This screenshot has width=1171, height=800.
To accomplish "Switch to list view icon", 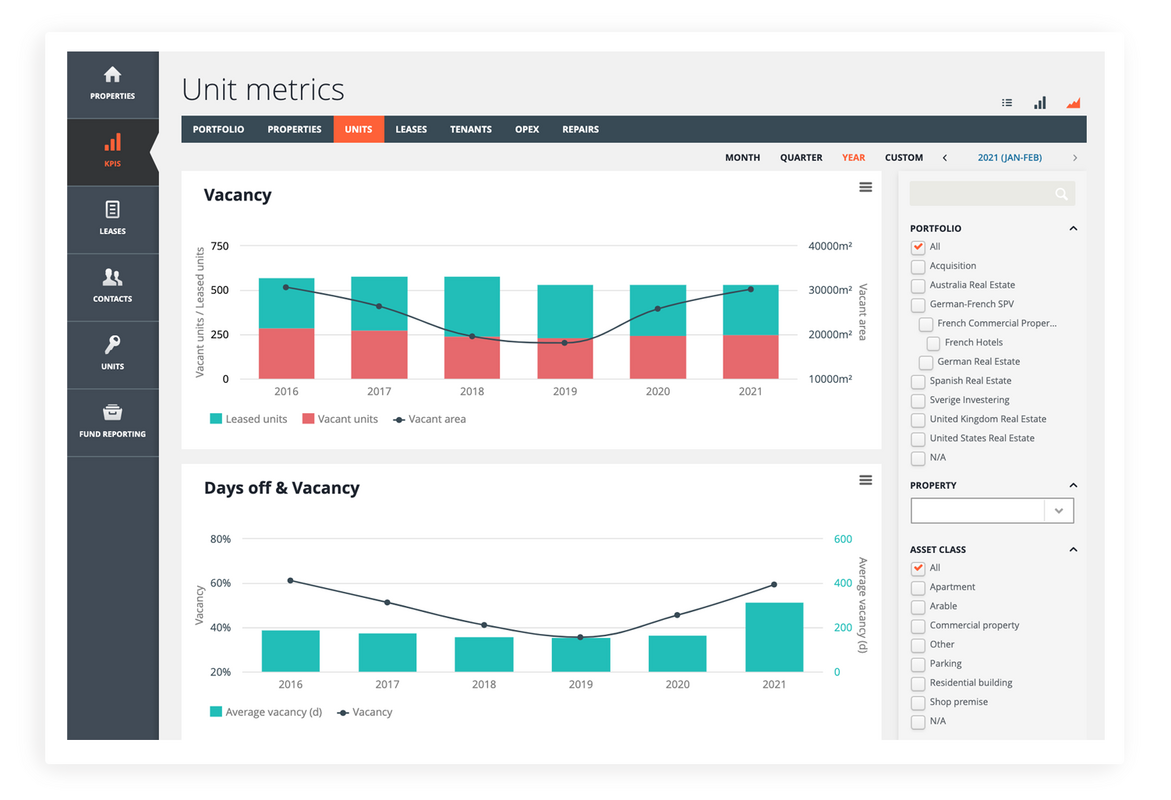I will [x=1007, y=103].
